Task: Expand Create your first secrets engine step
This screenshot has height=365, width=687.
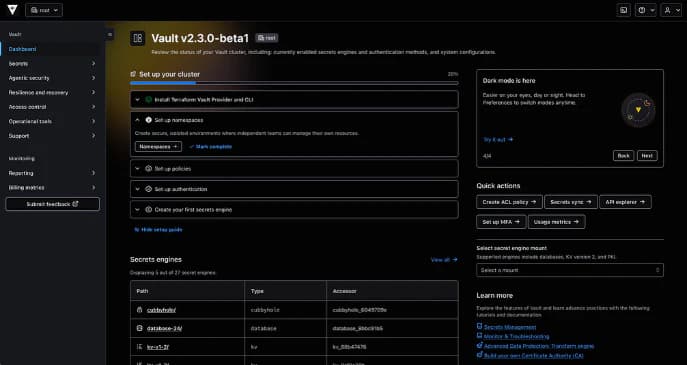Action: (x=137, y=210)
